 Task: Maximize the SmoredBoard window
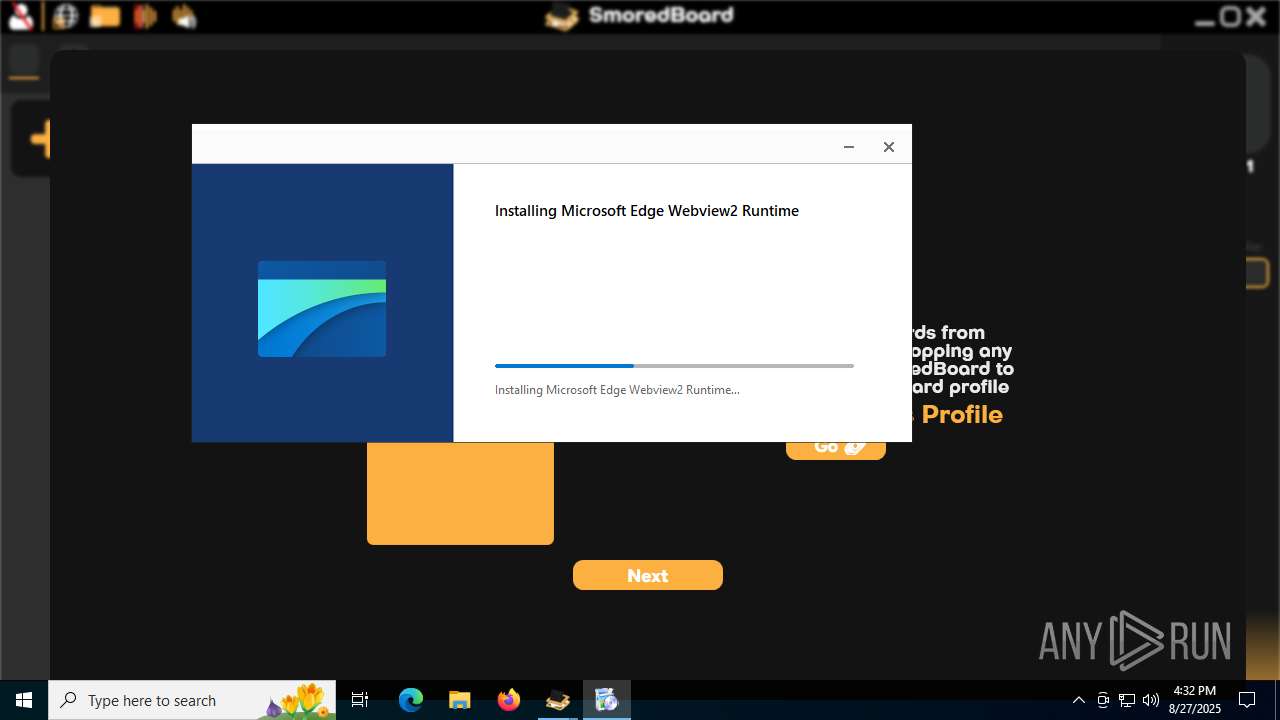pyautogui.click(x=1230, y=17)
